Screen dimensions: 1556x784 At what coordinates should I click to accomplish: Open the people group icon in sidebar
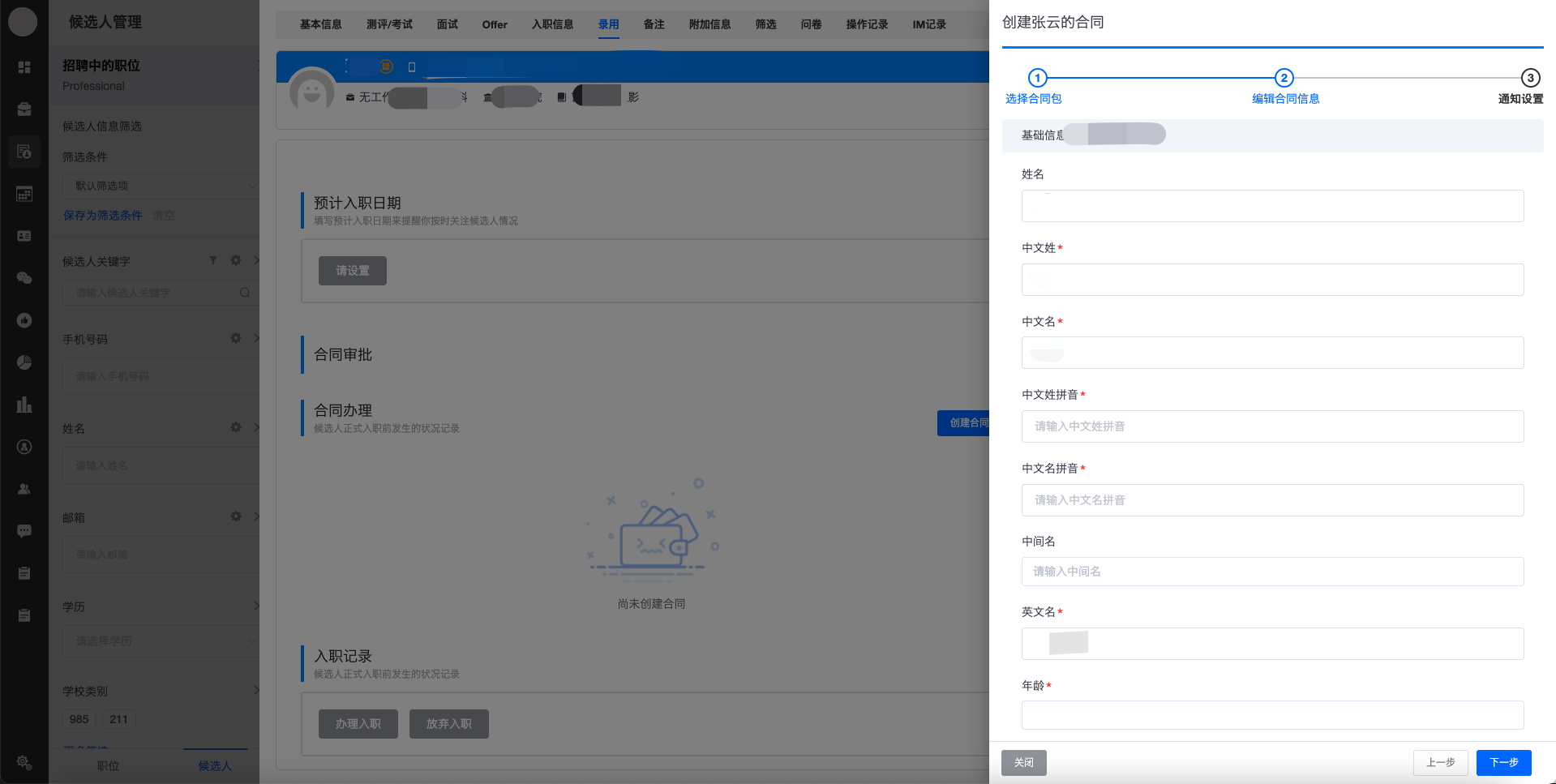pyautogui.click(x=24, y=489)
